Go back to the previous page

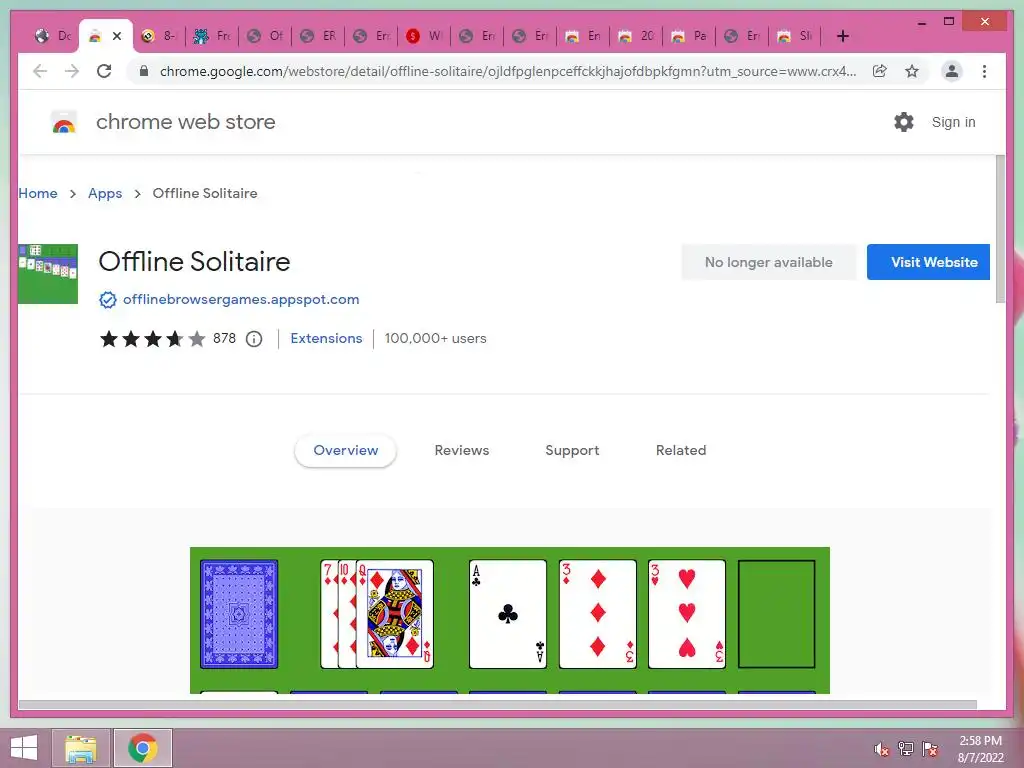(40, 71)
